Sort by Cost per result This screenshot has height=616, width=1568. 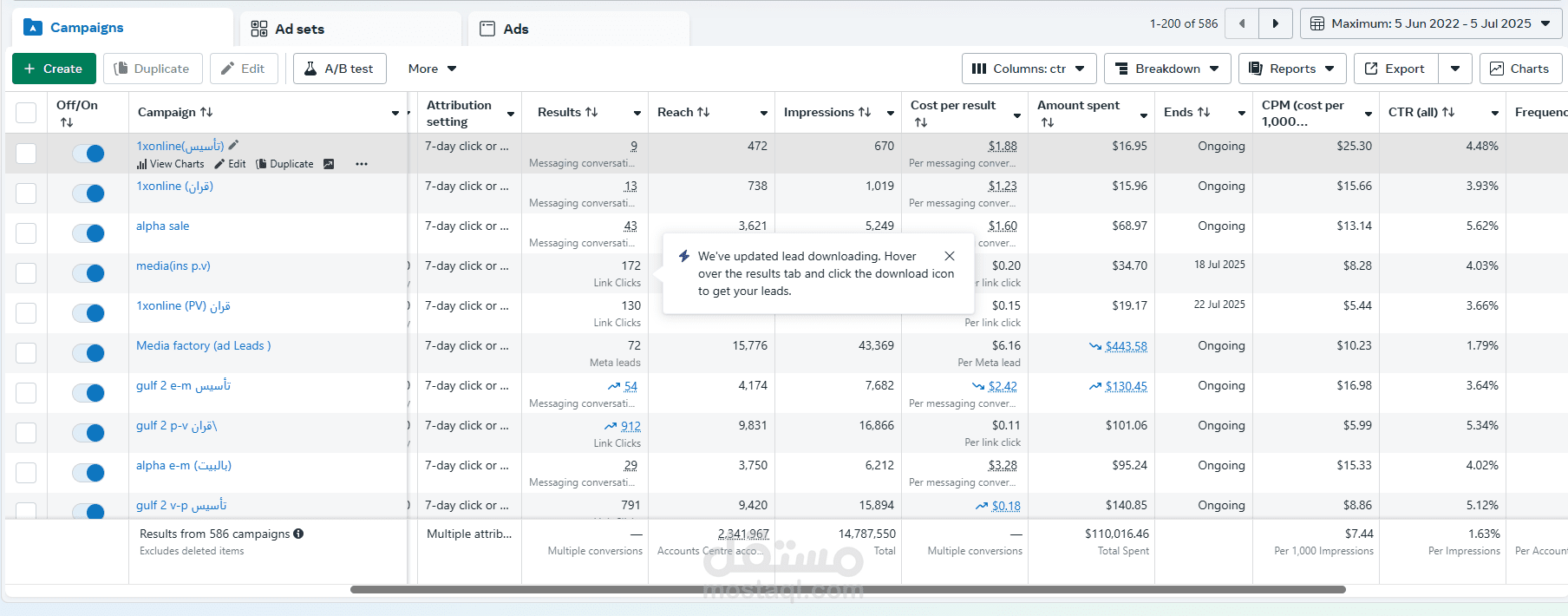pos(921,122)
